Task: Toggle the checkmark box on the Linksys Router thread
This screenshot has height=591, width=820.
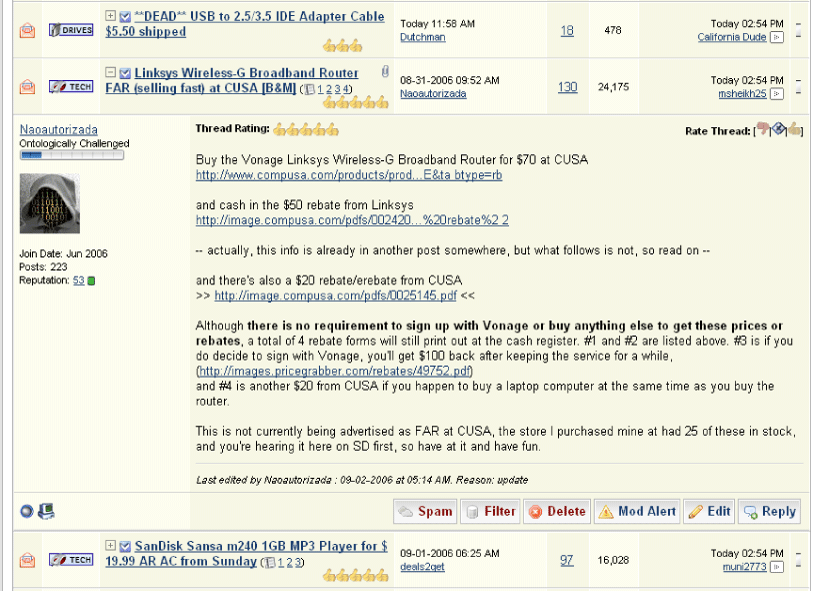Action: pos(125,73)
